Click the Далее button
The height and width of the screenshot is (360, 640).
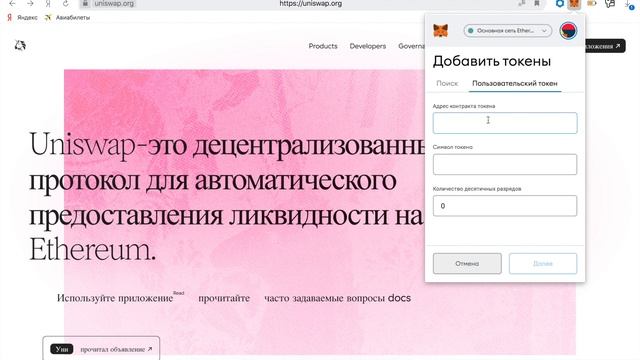(543, 264)
